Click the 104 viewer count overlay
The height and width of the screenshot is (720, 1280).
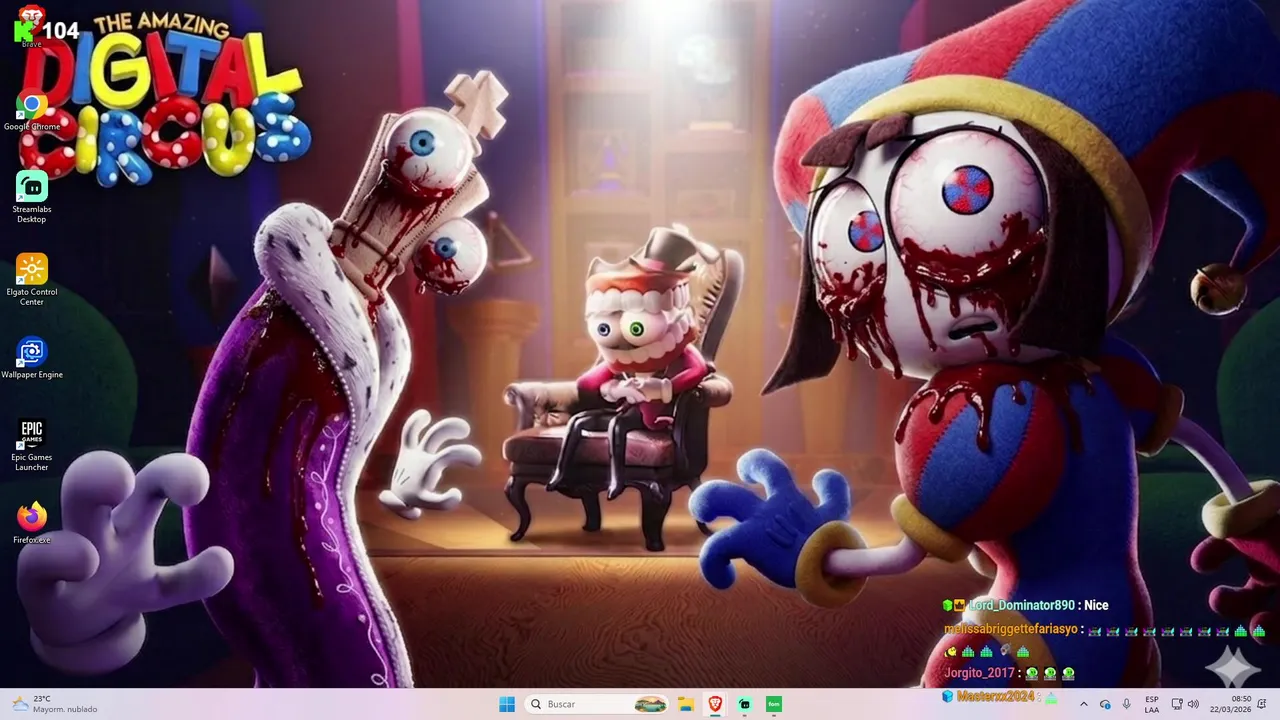tap(60, 31)
